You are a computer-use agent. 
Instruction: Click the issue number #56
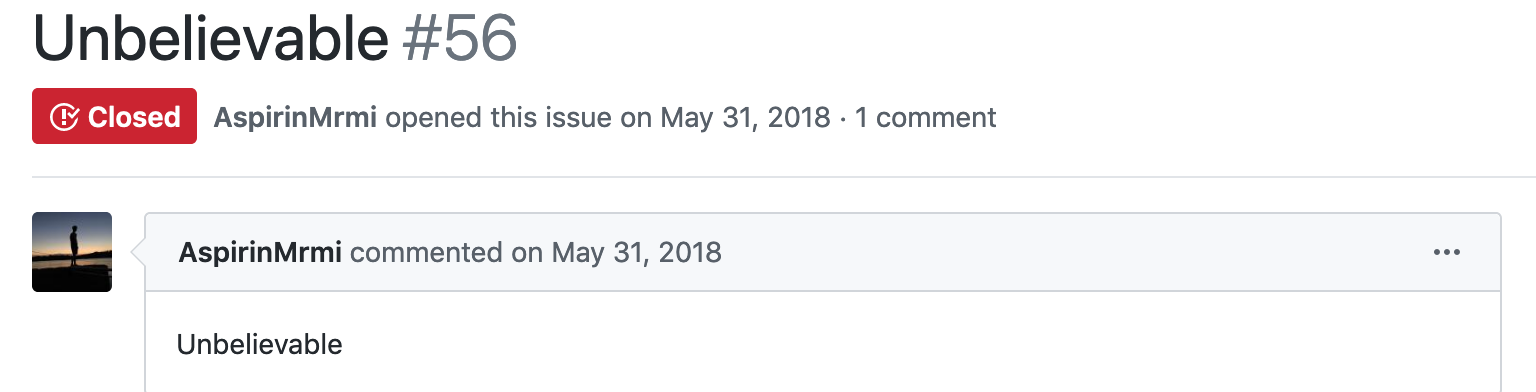pyautogui.click(x=460, y=38)
